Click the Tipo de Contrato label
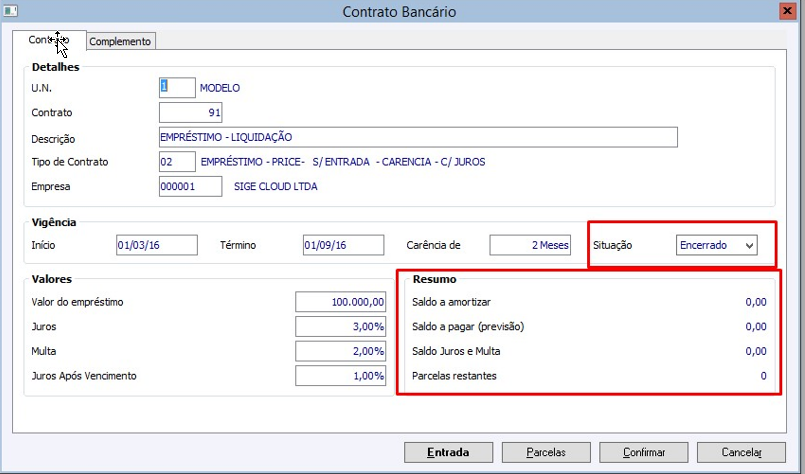The image size is (805, 474). click(70, 162)
